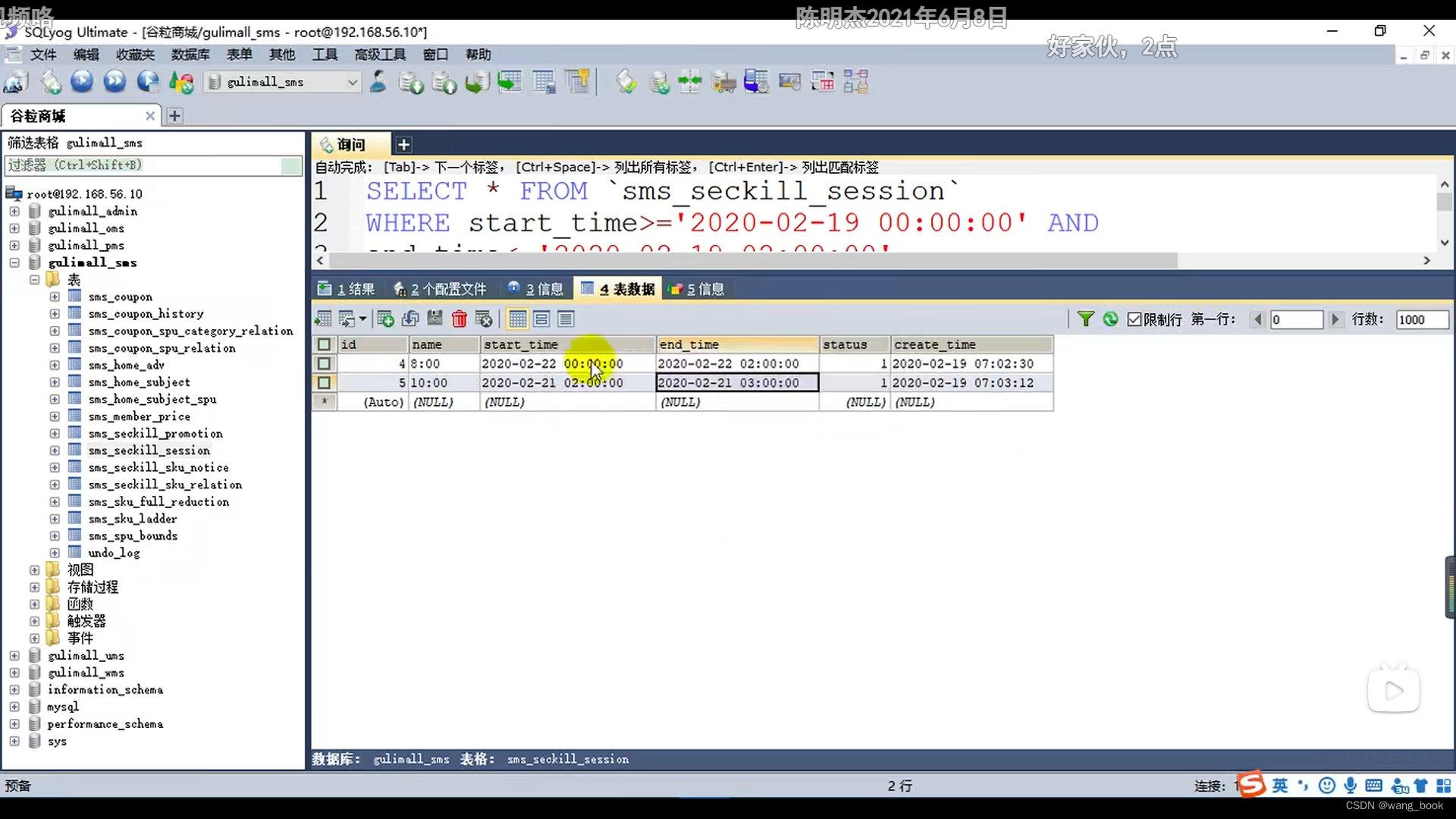The height and width of the screenshot is (819, 1456).
Task: Click the new query tab plus icon
Action: pyautogui.click(x=404, y=143)
